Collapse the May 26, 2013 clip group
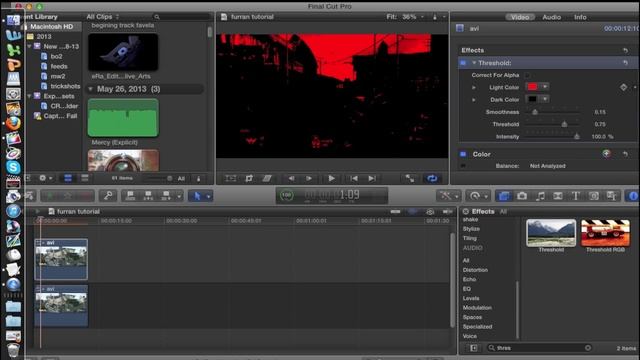The image size is (640, 360). [x=91, y=89]
